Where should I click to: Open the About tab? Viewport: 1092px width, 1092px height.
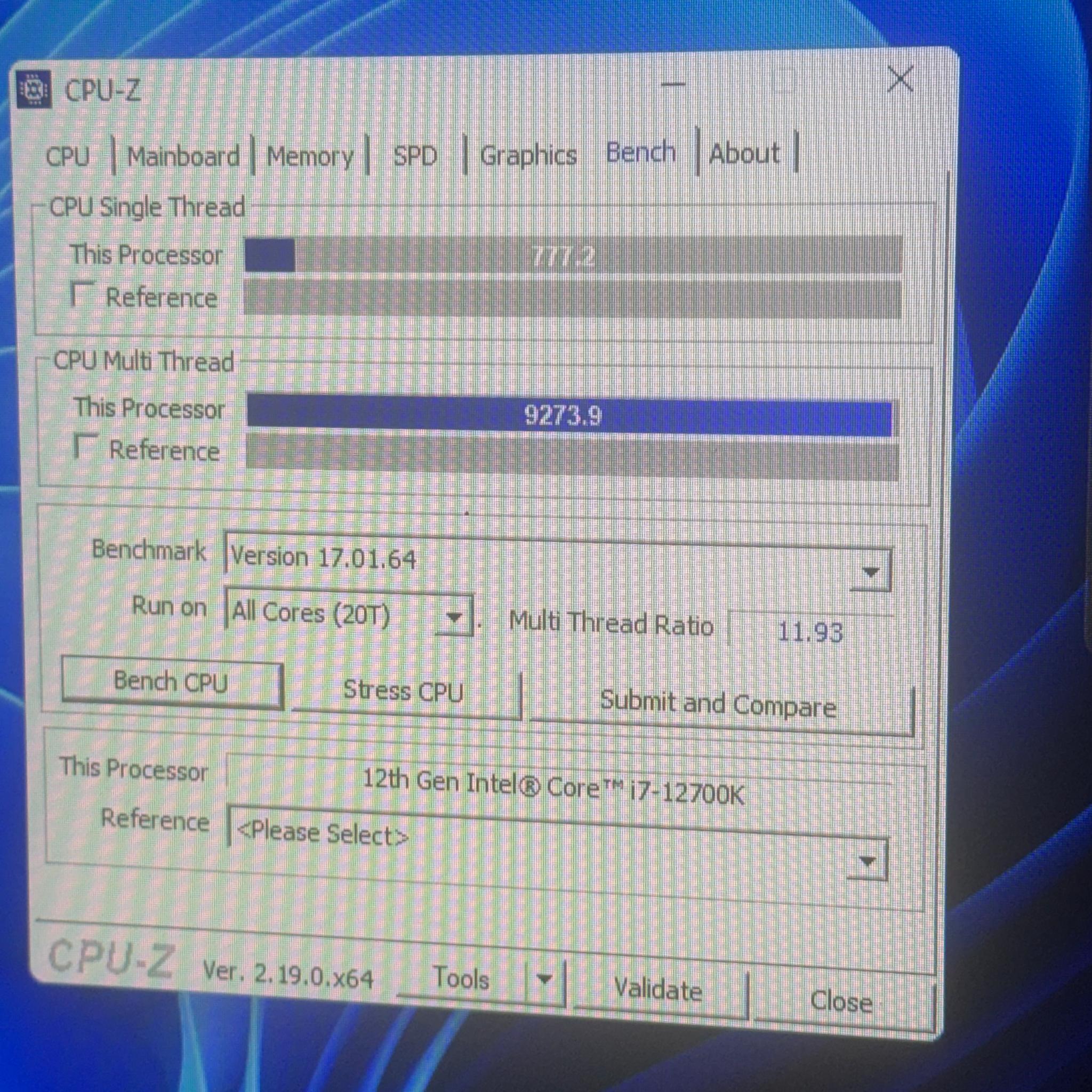click(744, 153)
